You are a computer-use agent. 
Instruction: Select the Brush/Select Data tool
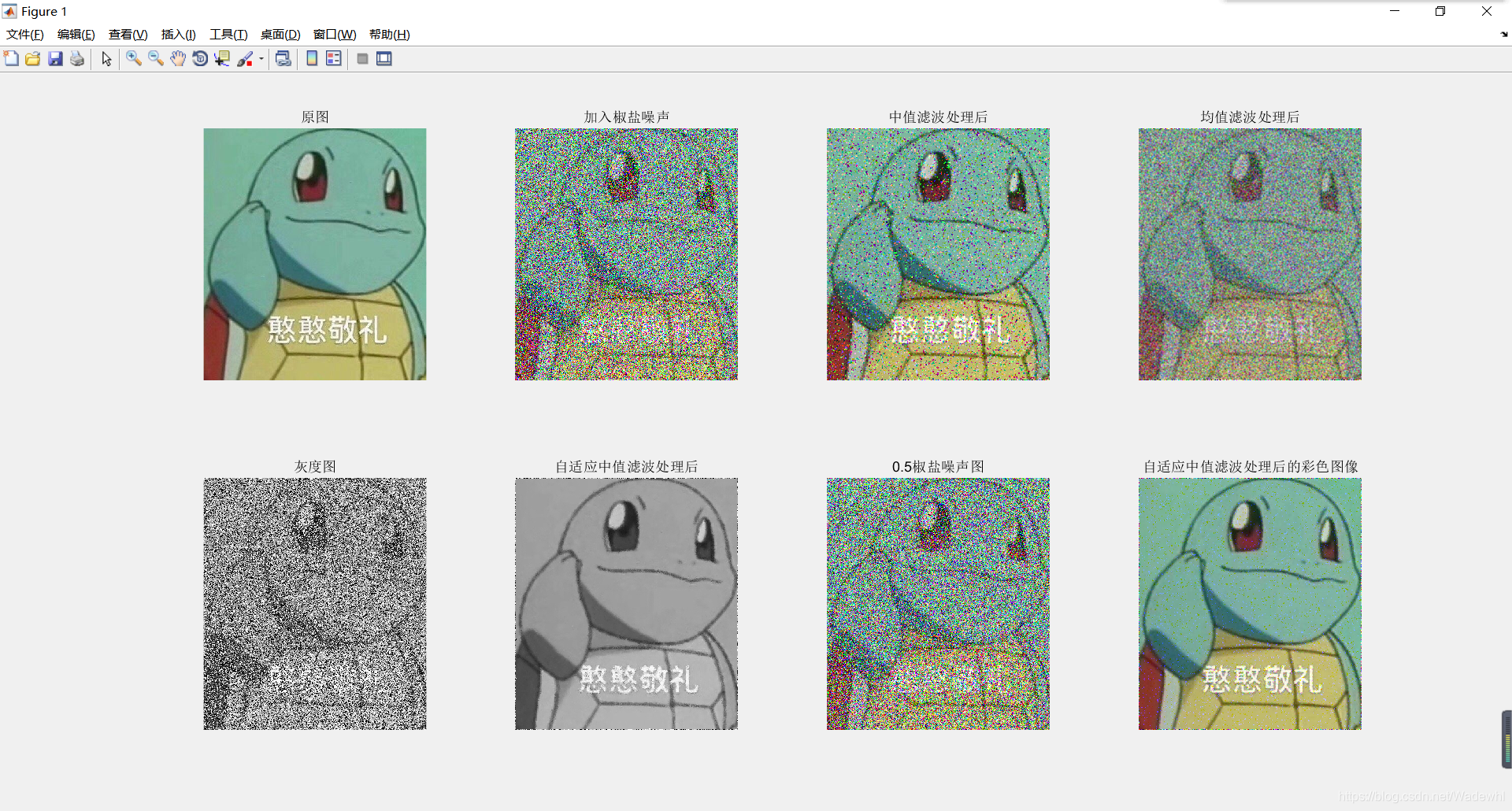tap(245, 58)
